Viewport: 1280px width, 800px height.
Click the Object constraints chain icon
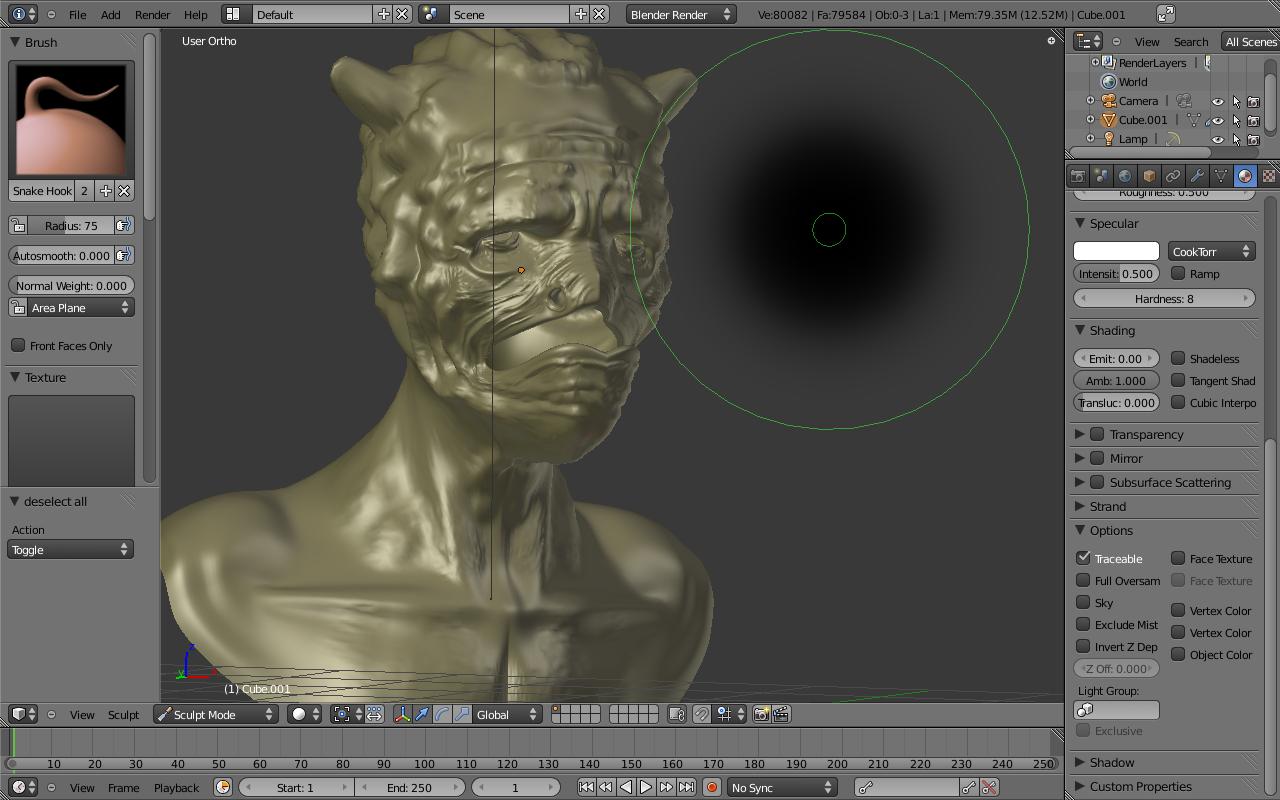(1173, 176)
